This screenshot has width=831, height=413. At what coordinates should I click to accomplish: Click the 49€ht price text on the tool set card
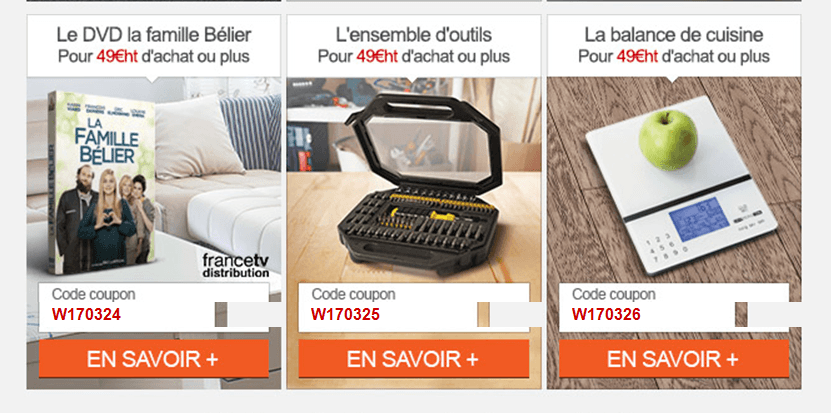click(377, 56)
